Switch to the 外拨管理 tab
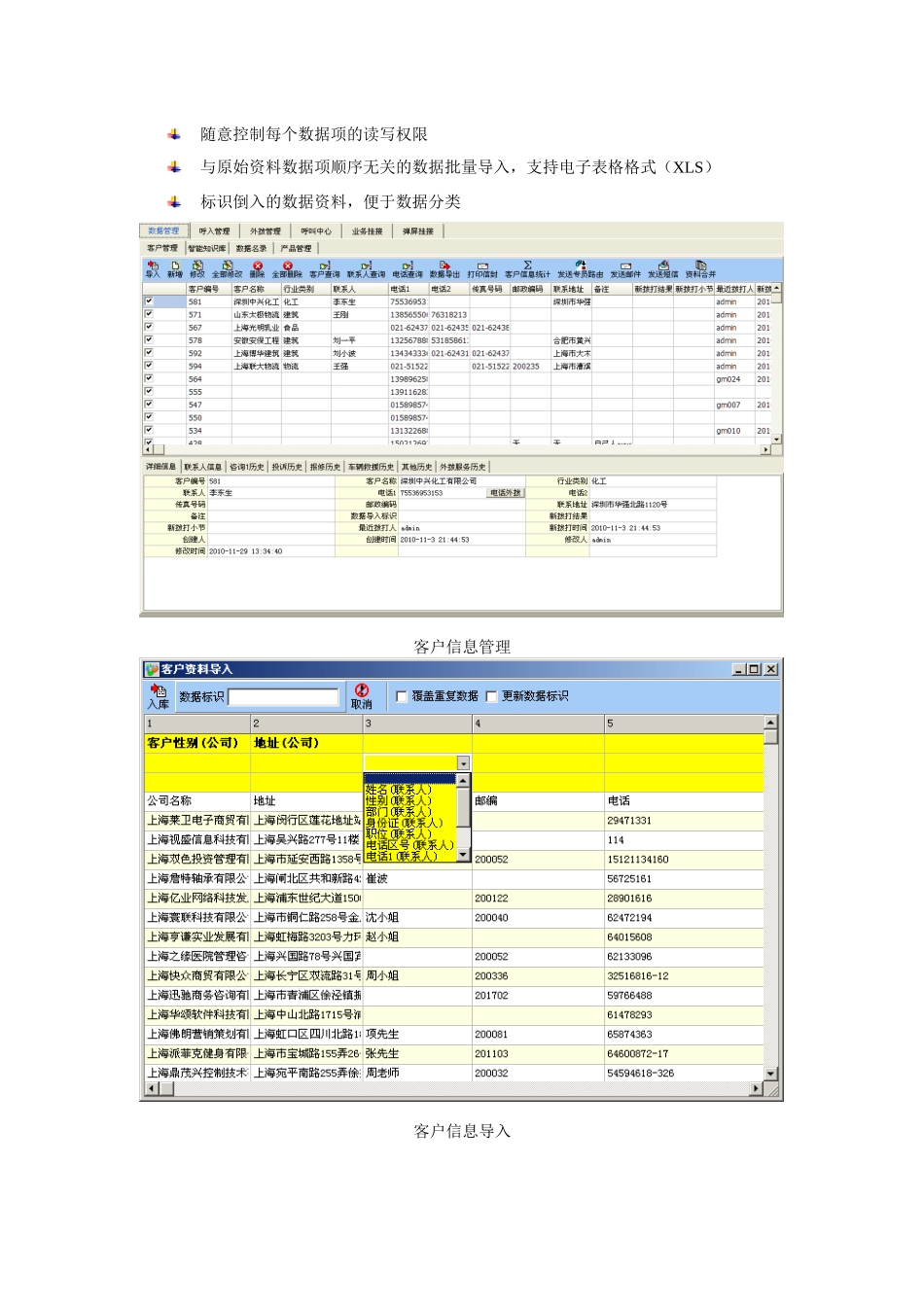The image size is (924, 1307). click(265, 231)
